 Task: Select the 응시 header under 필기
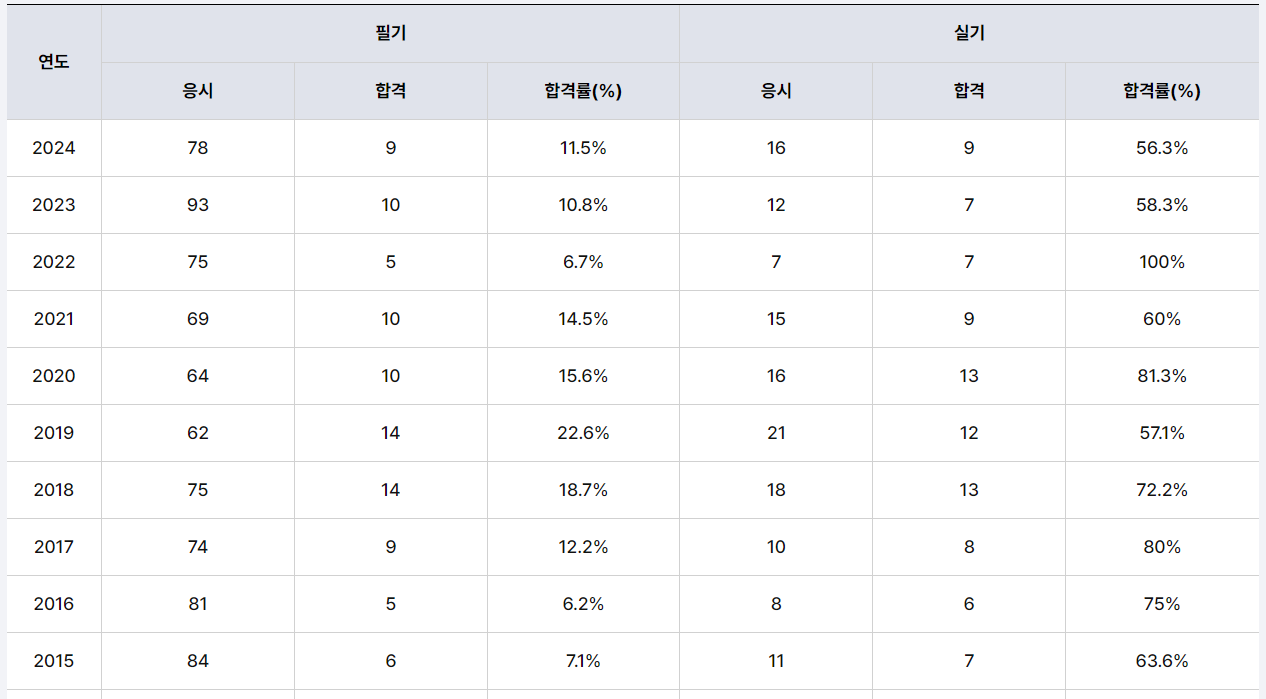tap(198, 91)
